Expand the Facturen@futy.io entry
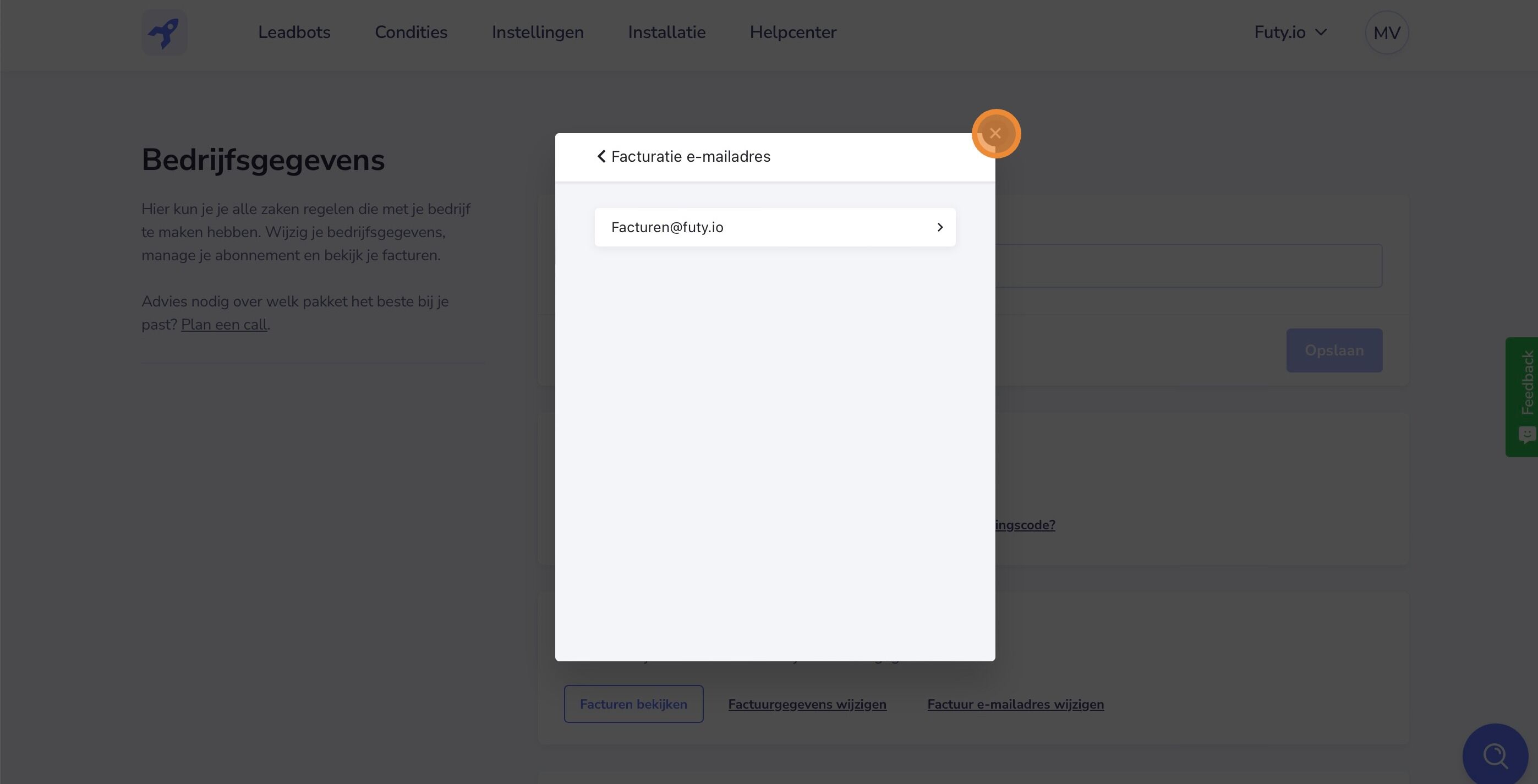1538x784 pixels. pyautogui.click(x=774, y=227)
